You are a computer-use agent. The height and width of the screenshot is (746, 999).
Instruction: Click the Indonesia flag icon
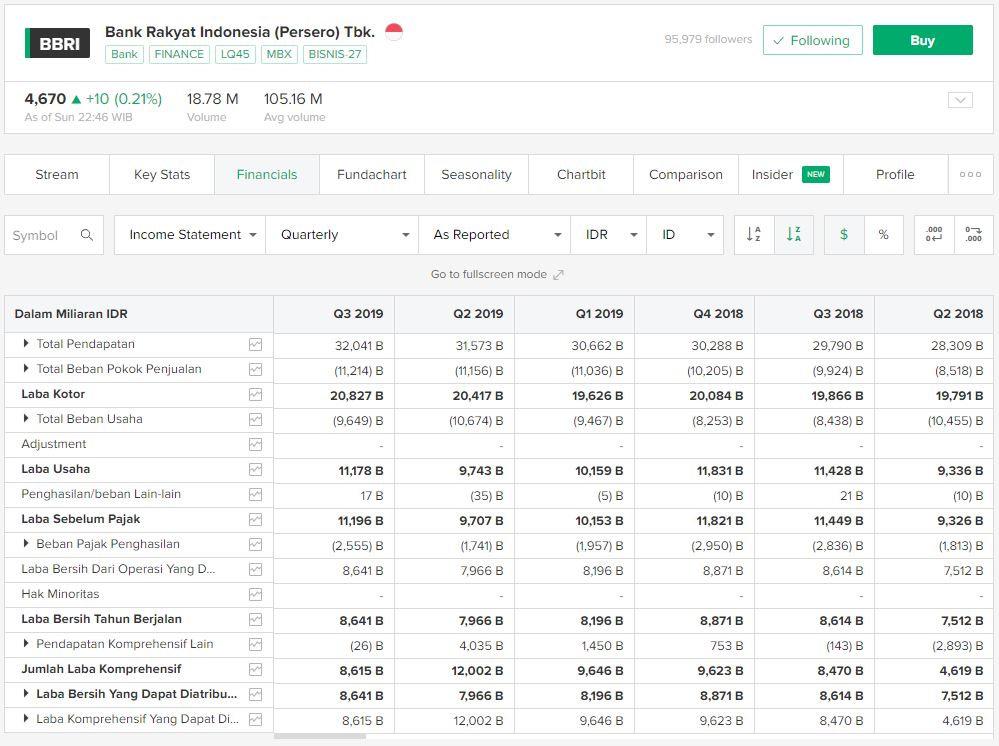394,31
